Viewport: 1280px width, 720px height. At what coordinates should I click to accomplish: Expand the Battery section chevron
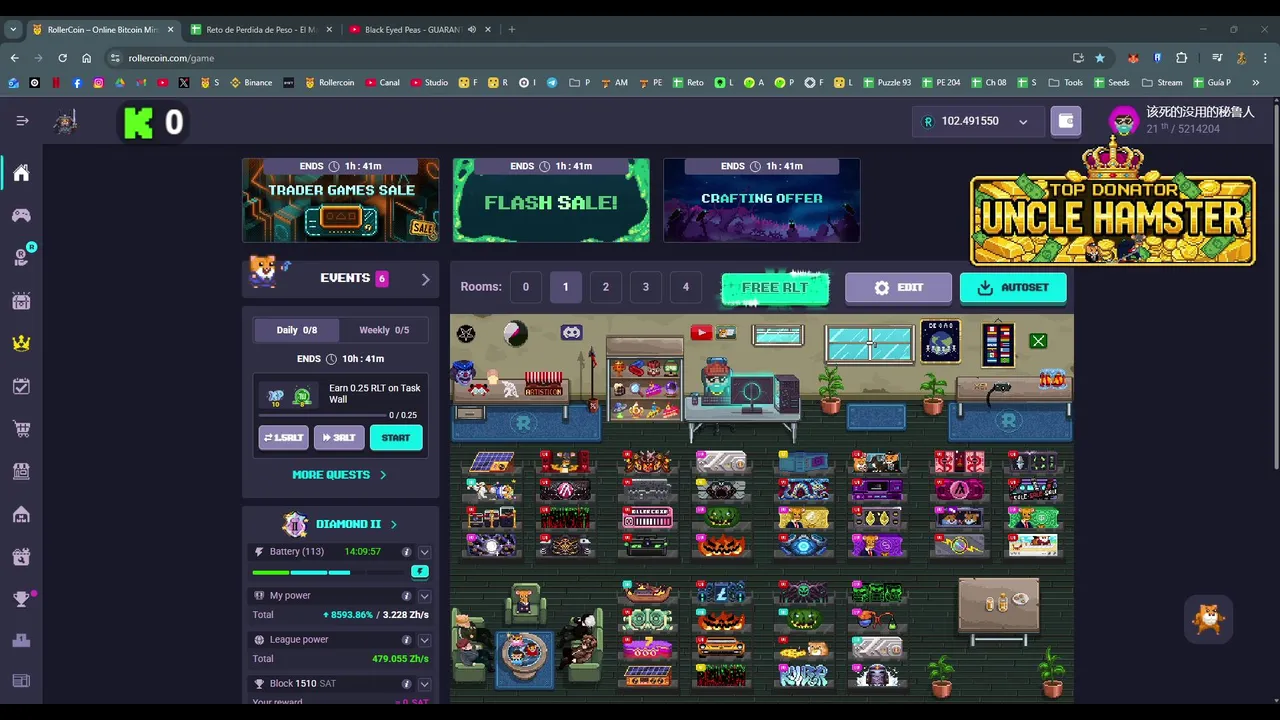click(424, 552)
